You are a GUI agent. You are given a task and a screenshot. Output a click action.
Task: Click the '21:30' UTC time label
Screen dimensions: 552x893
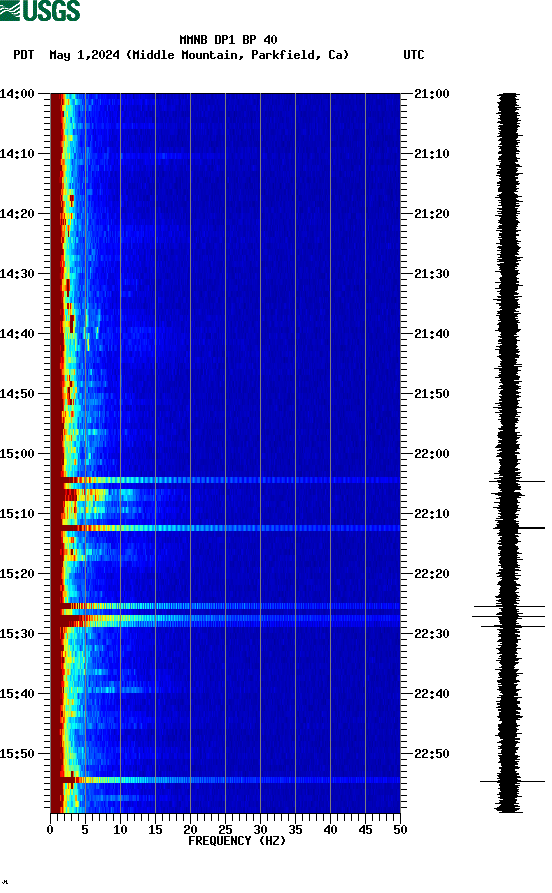click(432, 273)
